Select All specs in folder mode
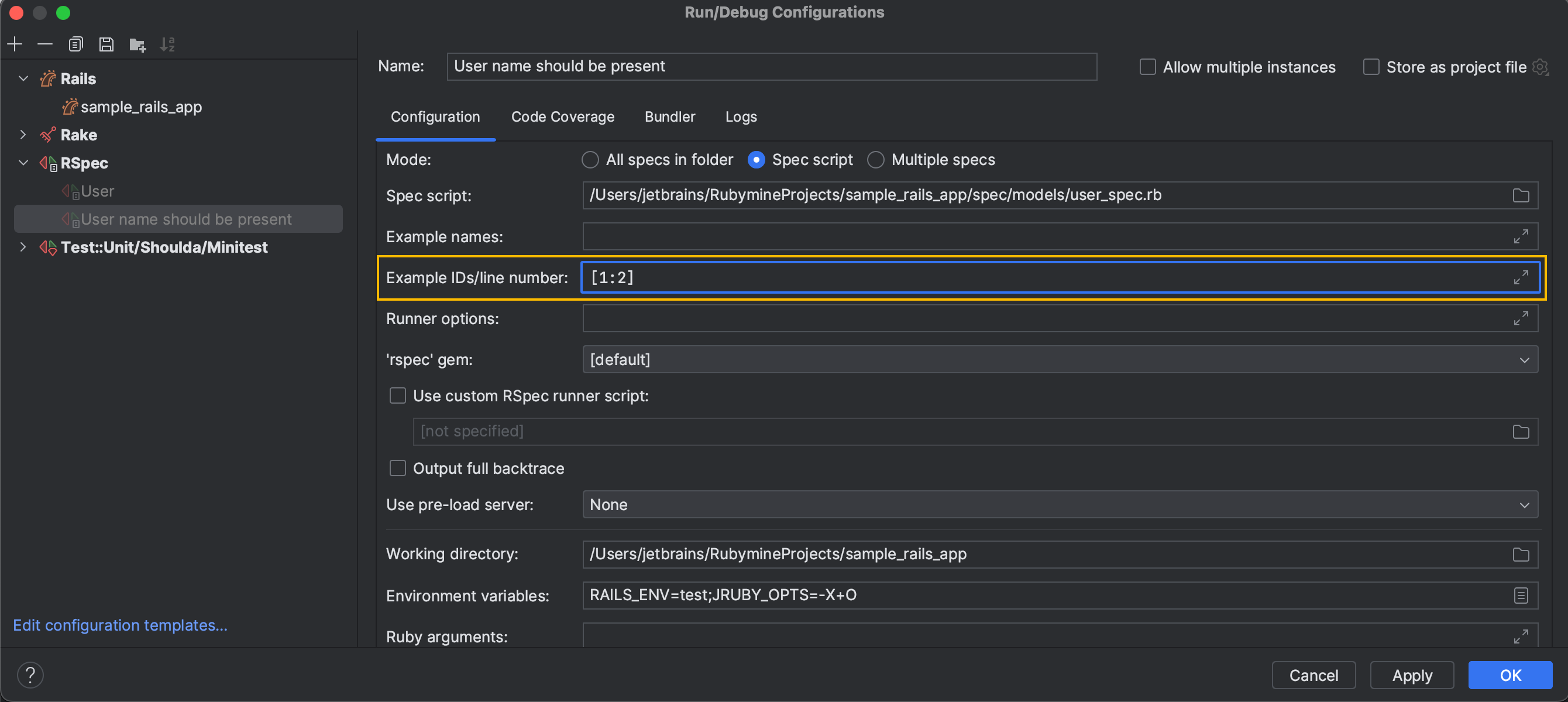The width and height of the screenshot is (1568, 702). pos(590,160)
